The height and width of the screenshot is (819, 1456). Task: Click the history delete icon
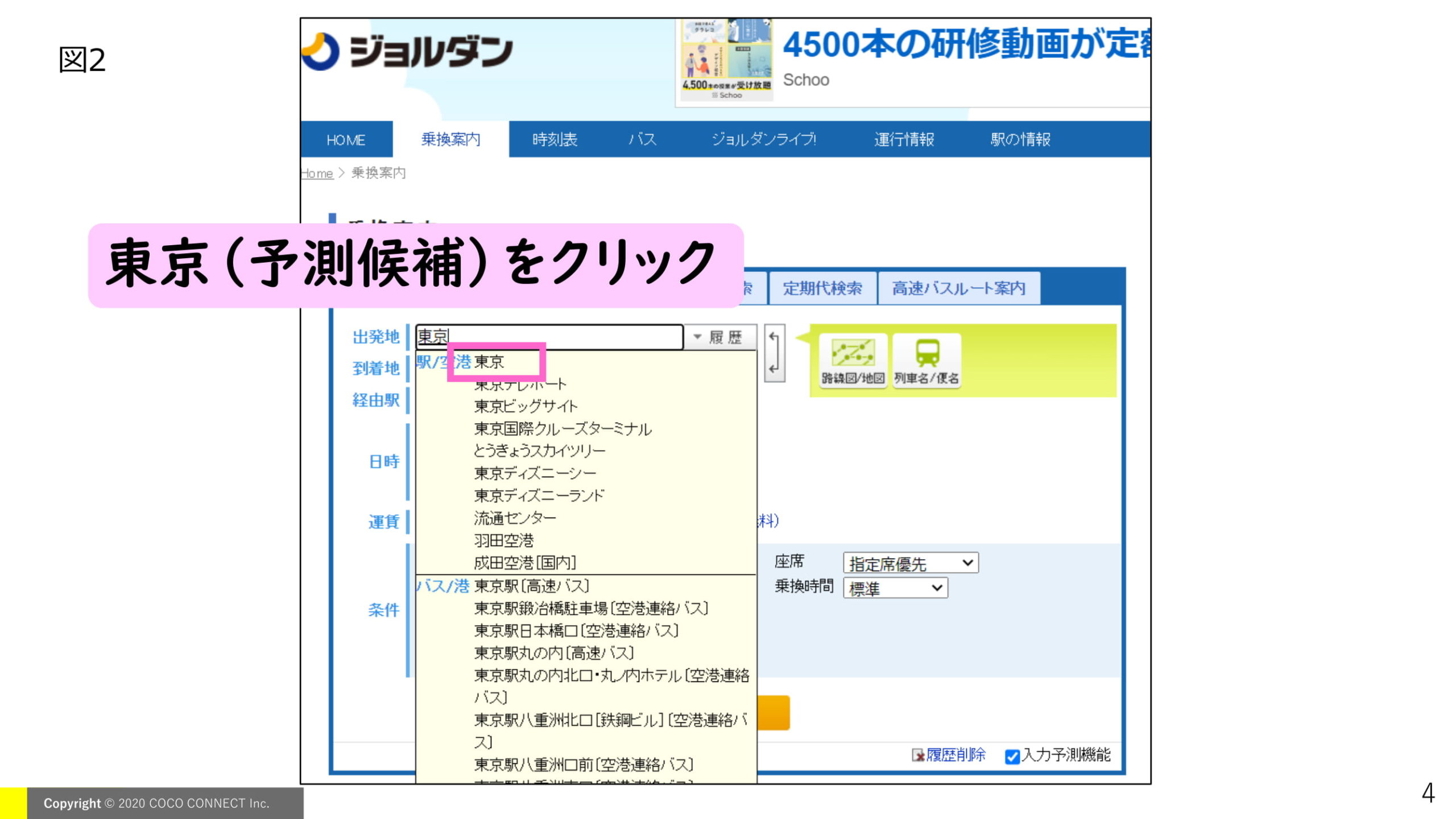point(917,755)
